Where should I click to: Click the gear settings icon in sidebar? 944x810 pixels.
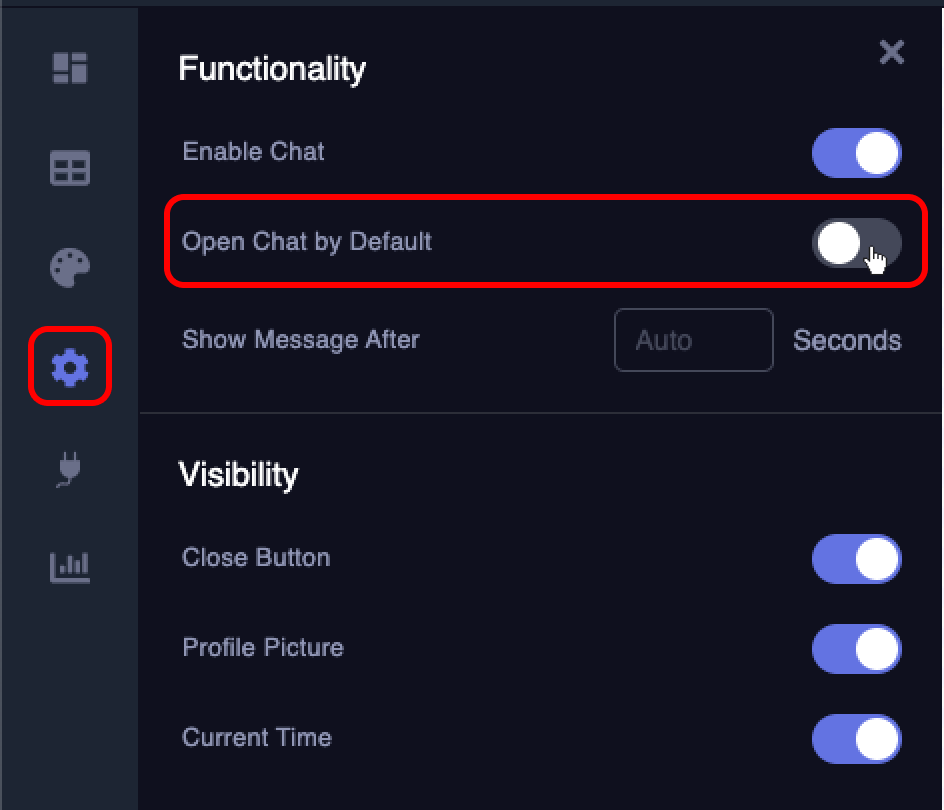click(70, 367)
